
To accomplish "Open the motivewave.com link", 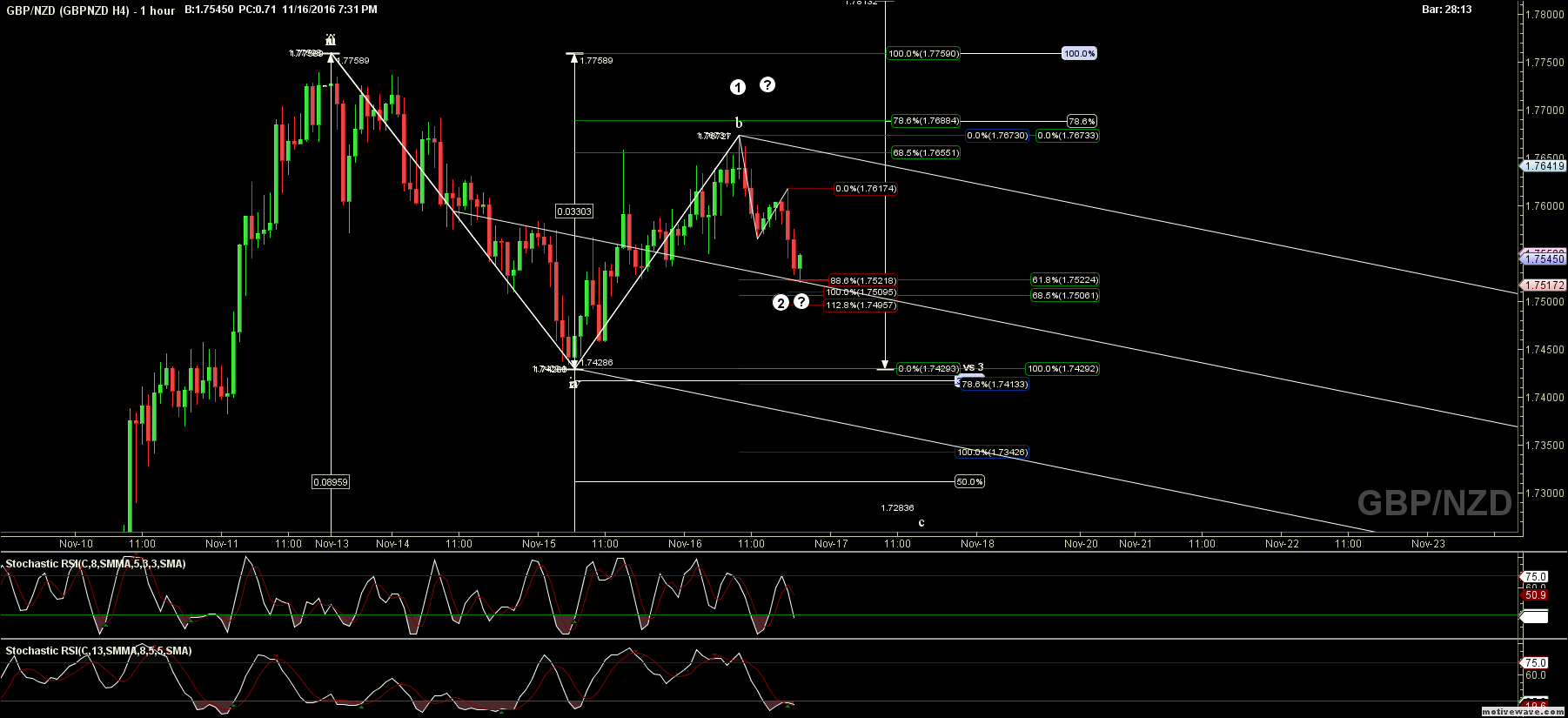I will pos(1523,712).
